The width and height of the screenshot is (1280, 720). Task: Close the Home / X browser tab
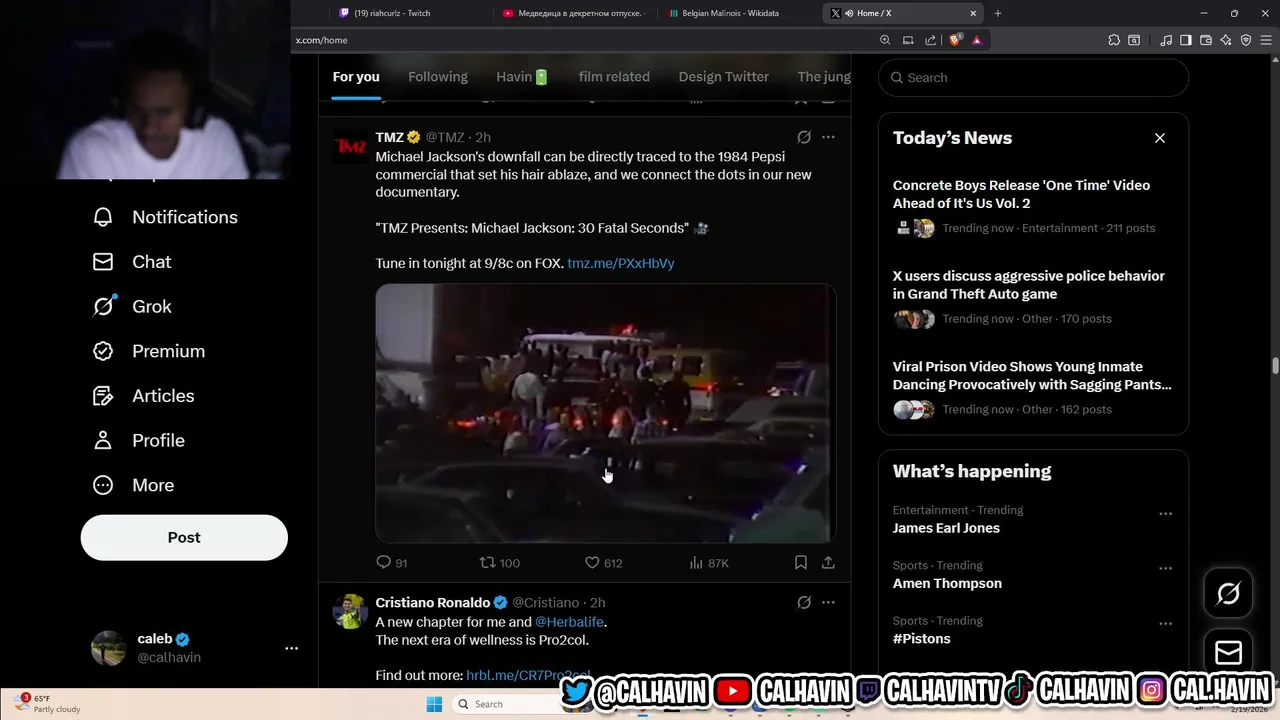[x=973, y=13]
